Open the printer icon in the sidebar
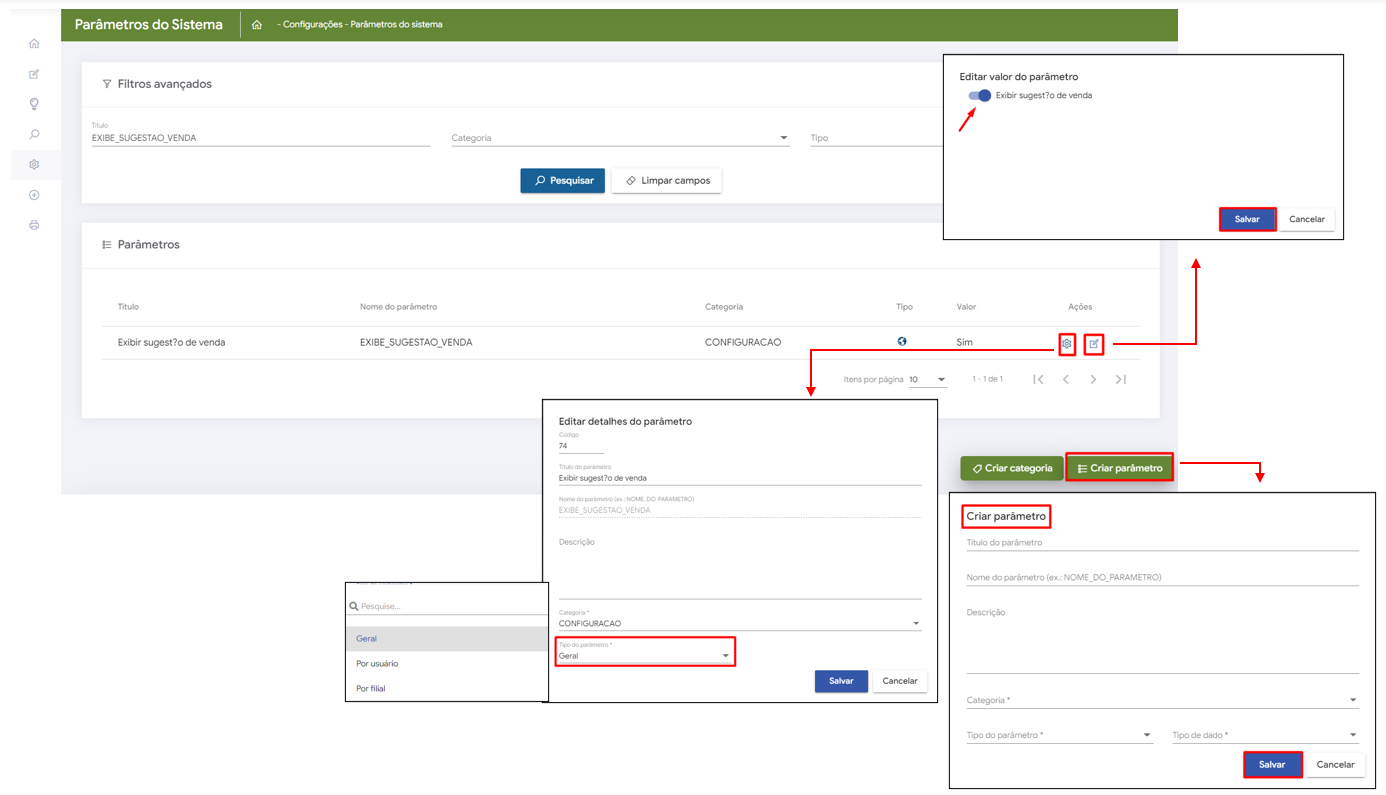Image resolution: width=1386 pixels, height=795 pixels. tap(34, 225)
